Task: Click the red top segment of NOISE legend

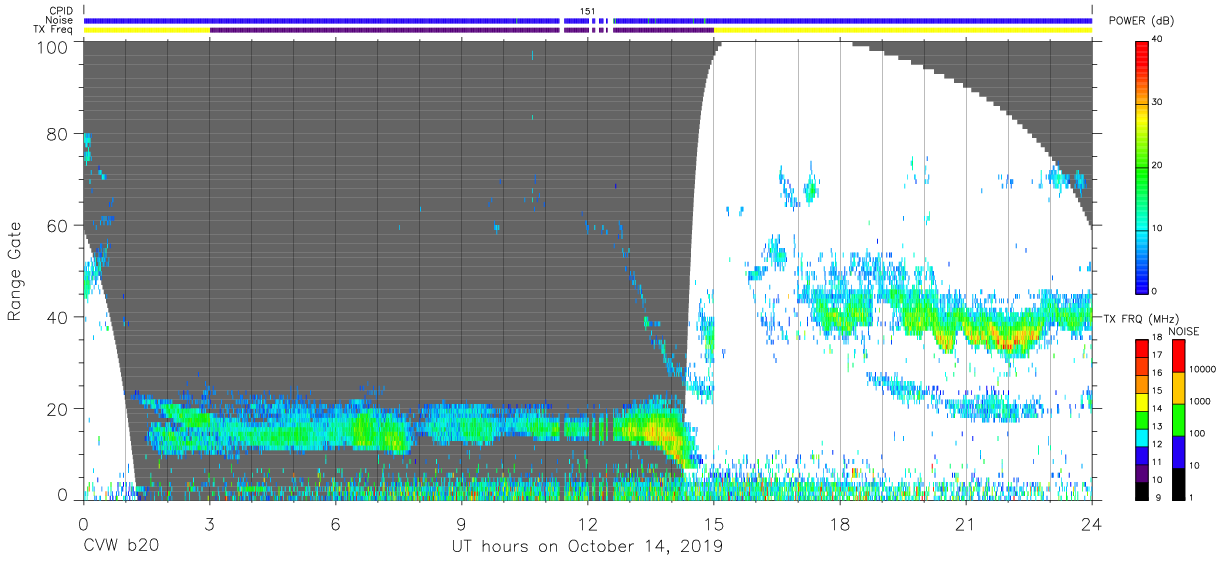Action: [x=1178, y=356]
